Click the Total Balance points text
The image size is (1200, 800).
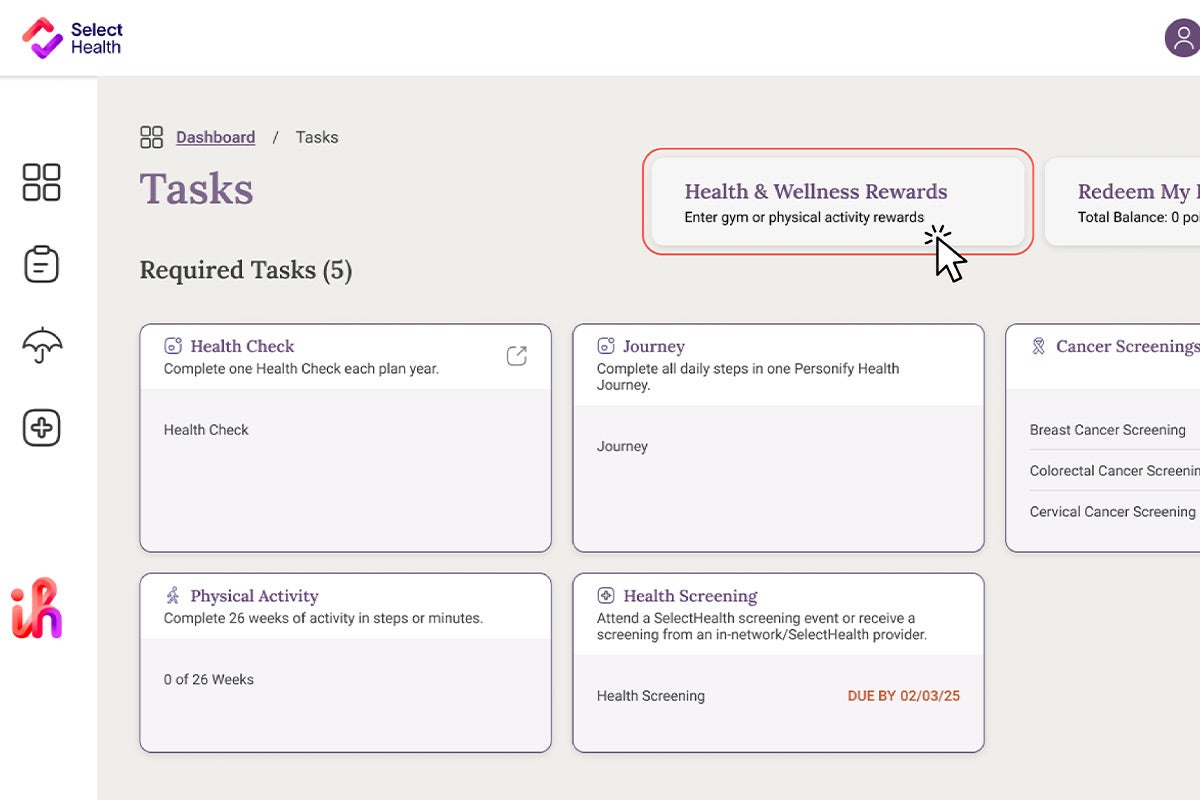(x=1139, y=217)
